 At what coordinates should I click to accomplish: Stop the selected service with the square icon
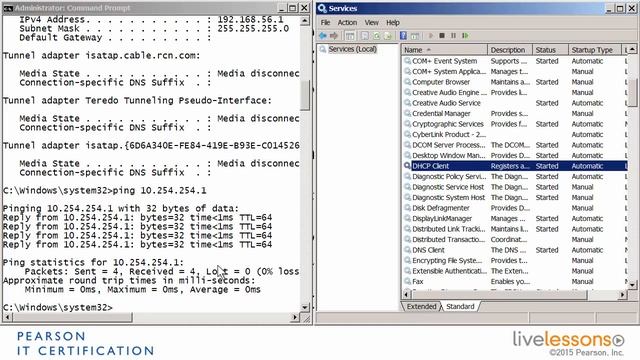[442, 36]
